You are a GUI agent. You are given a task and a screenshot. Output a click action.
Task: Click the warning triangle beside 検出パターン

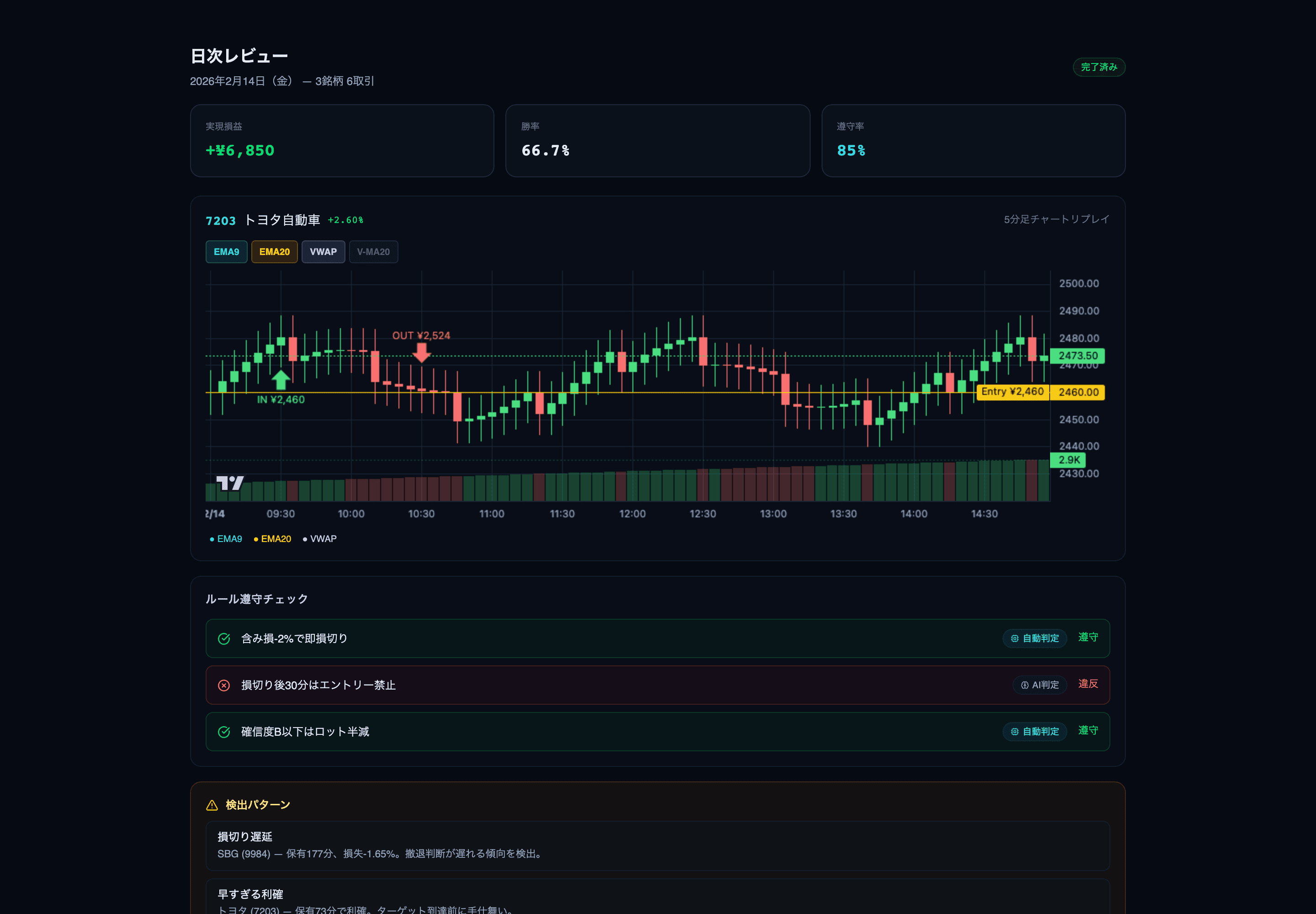point(212,805)
